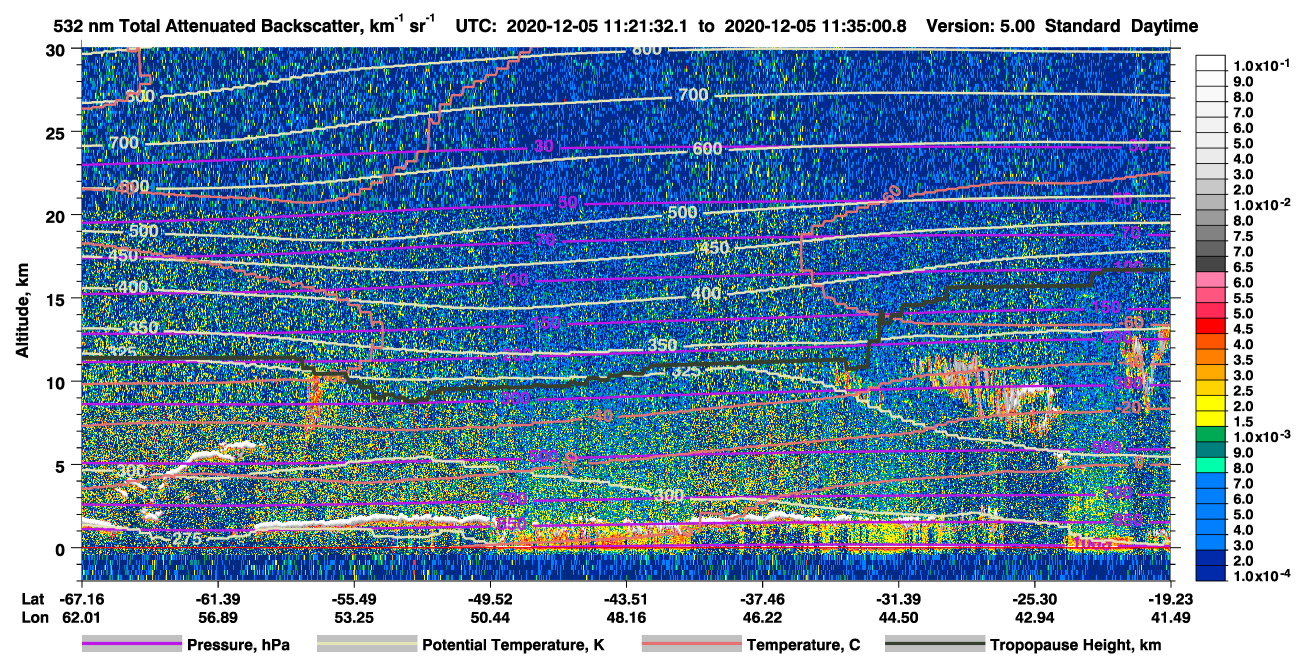This screenshot has height=667, width=1300.
Task: Click the latitude value -49.52
Action: [x=490, y=599]
